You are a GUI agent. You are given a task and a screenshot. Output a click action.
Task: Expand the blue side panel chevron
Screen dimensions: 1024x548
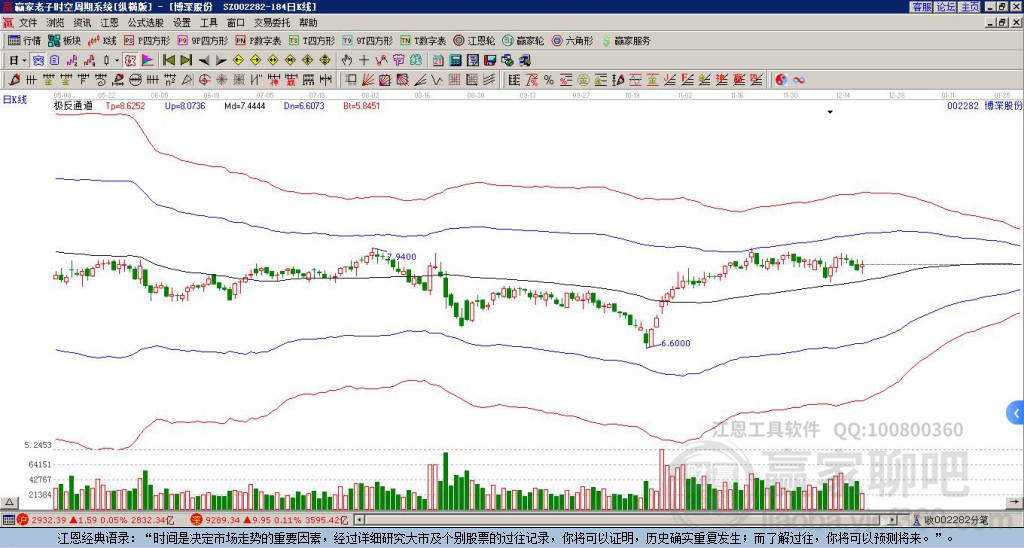pos(1016,413)
